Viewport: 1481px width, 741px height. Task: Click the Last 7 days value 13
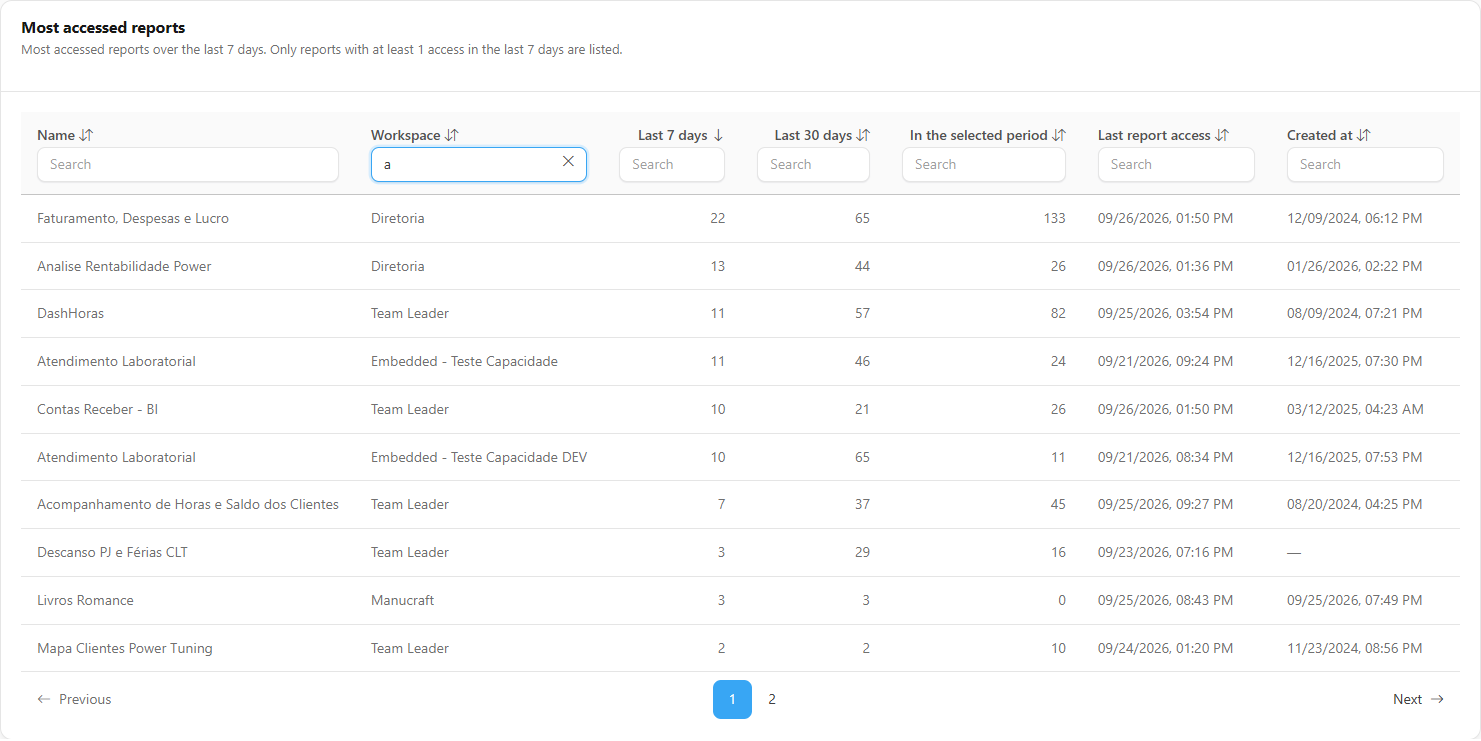click(x=717, y=266)
